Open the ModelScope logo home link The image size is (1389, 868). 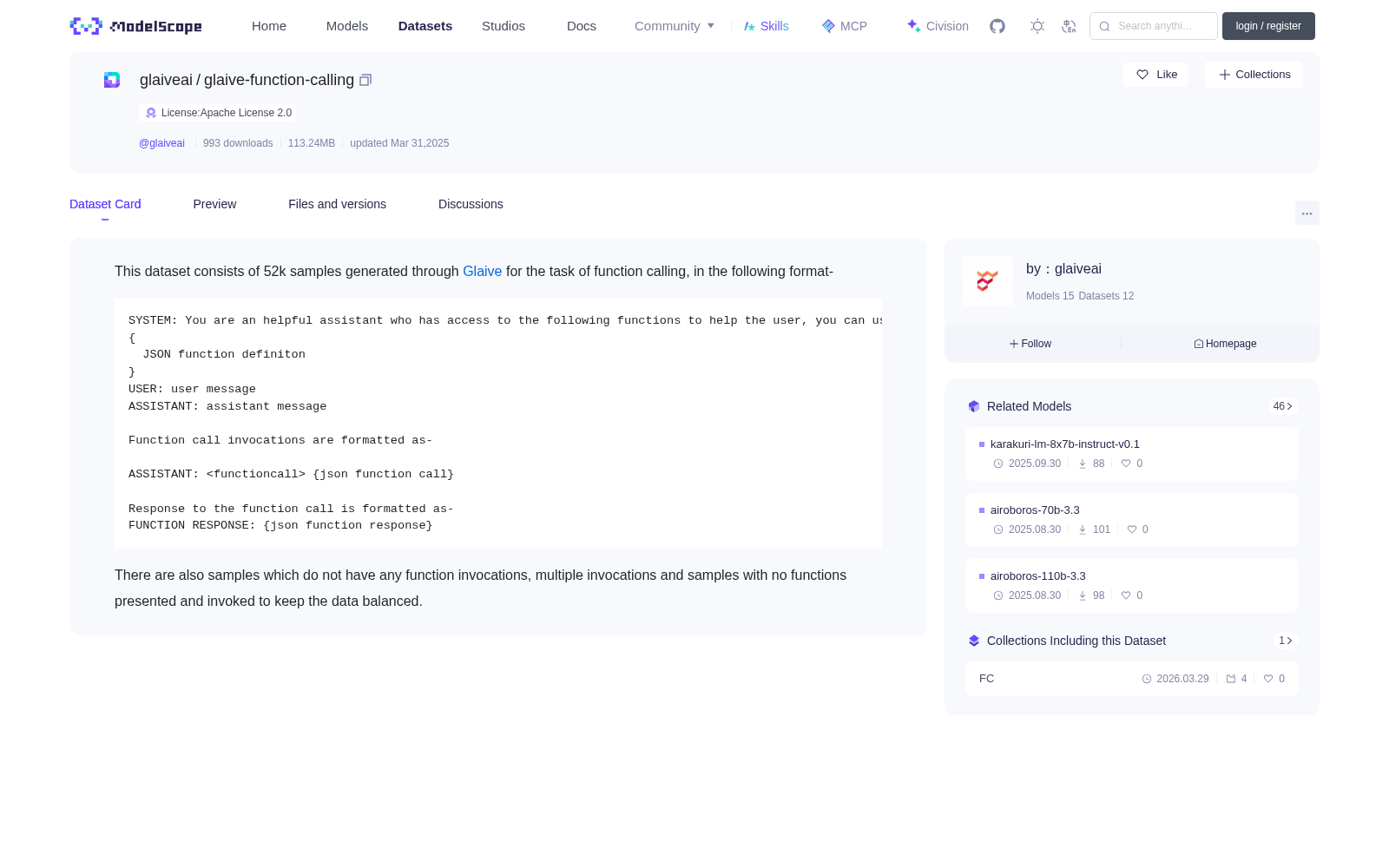click(x=135, y=26)
